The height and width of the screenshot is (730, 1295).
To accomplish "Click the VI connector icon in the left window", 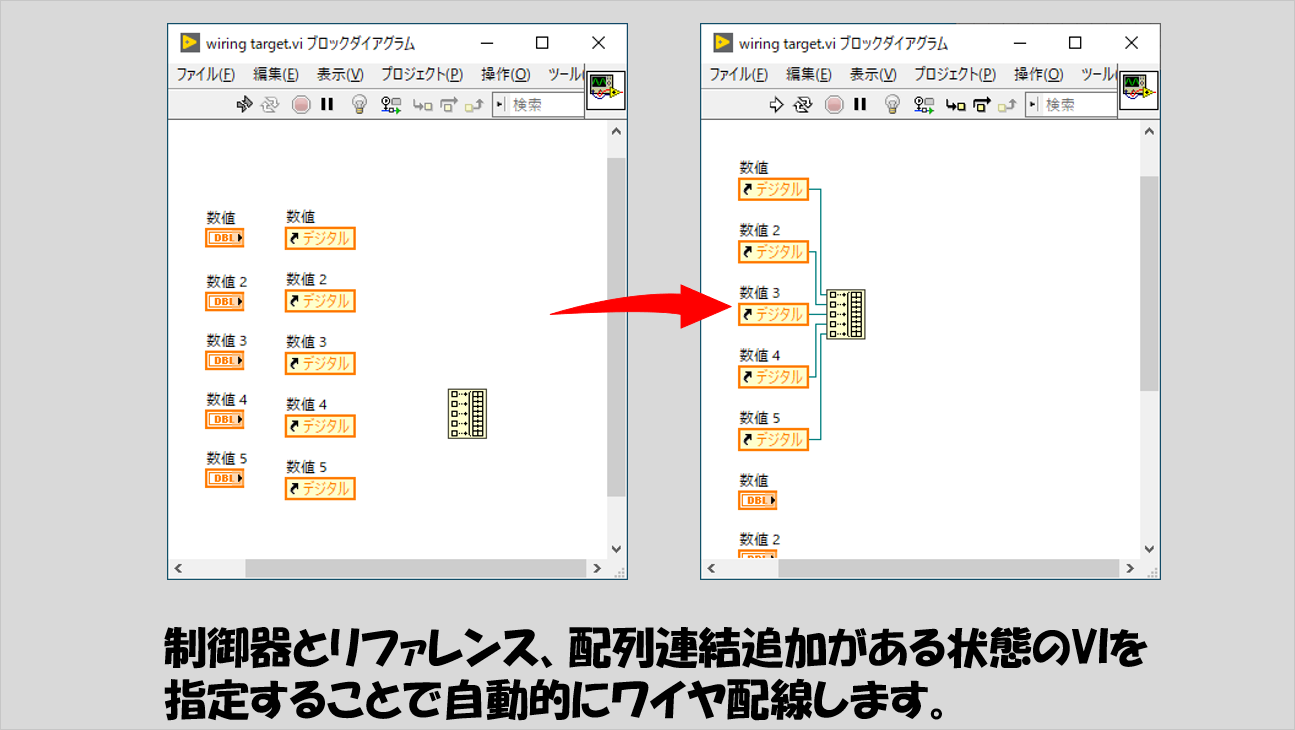I will pyautogui.click(x=606, y=92).
